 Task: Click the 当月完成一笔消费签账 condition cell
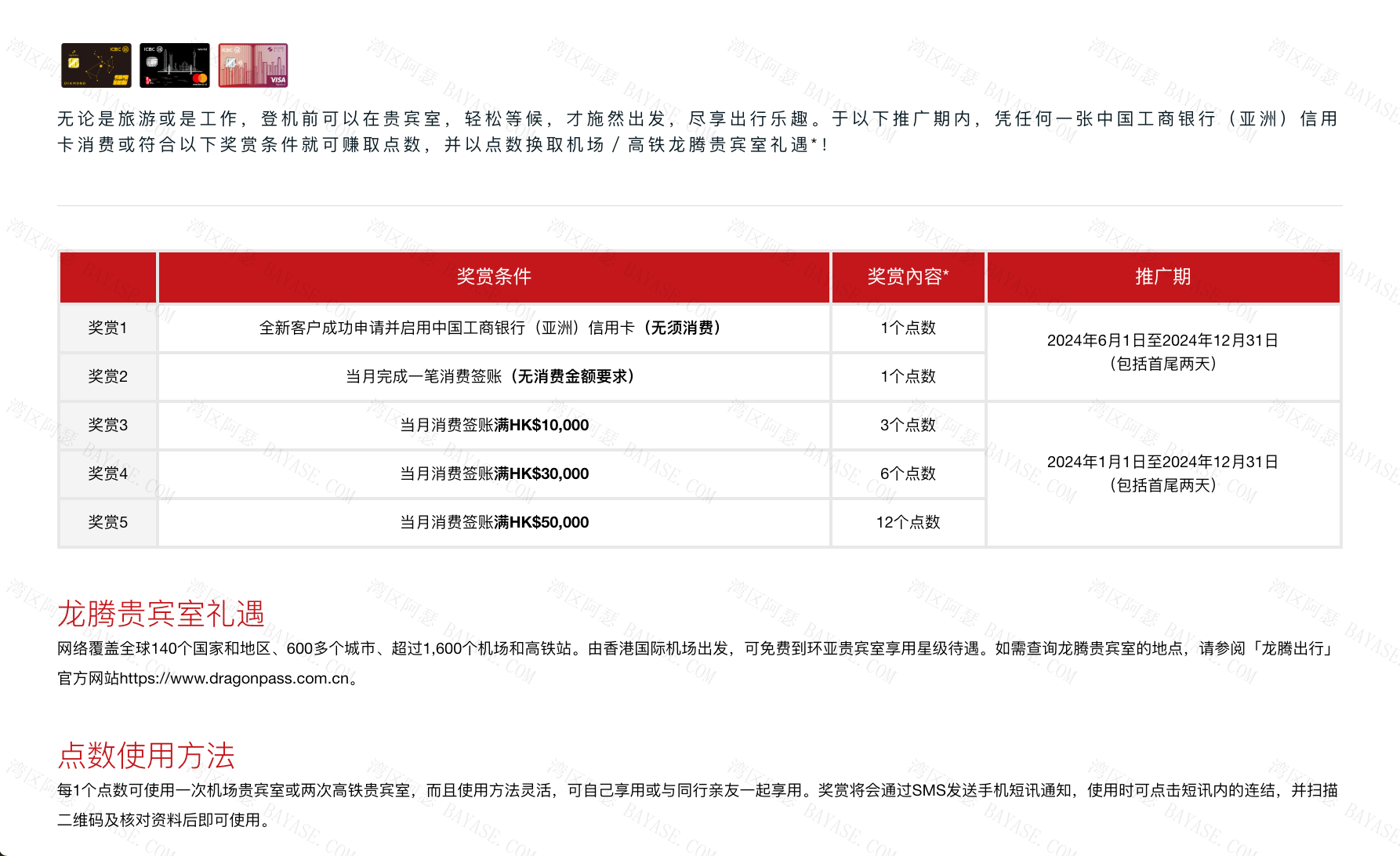click(494, 376)
